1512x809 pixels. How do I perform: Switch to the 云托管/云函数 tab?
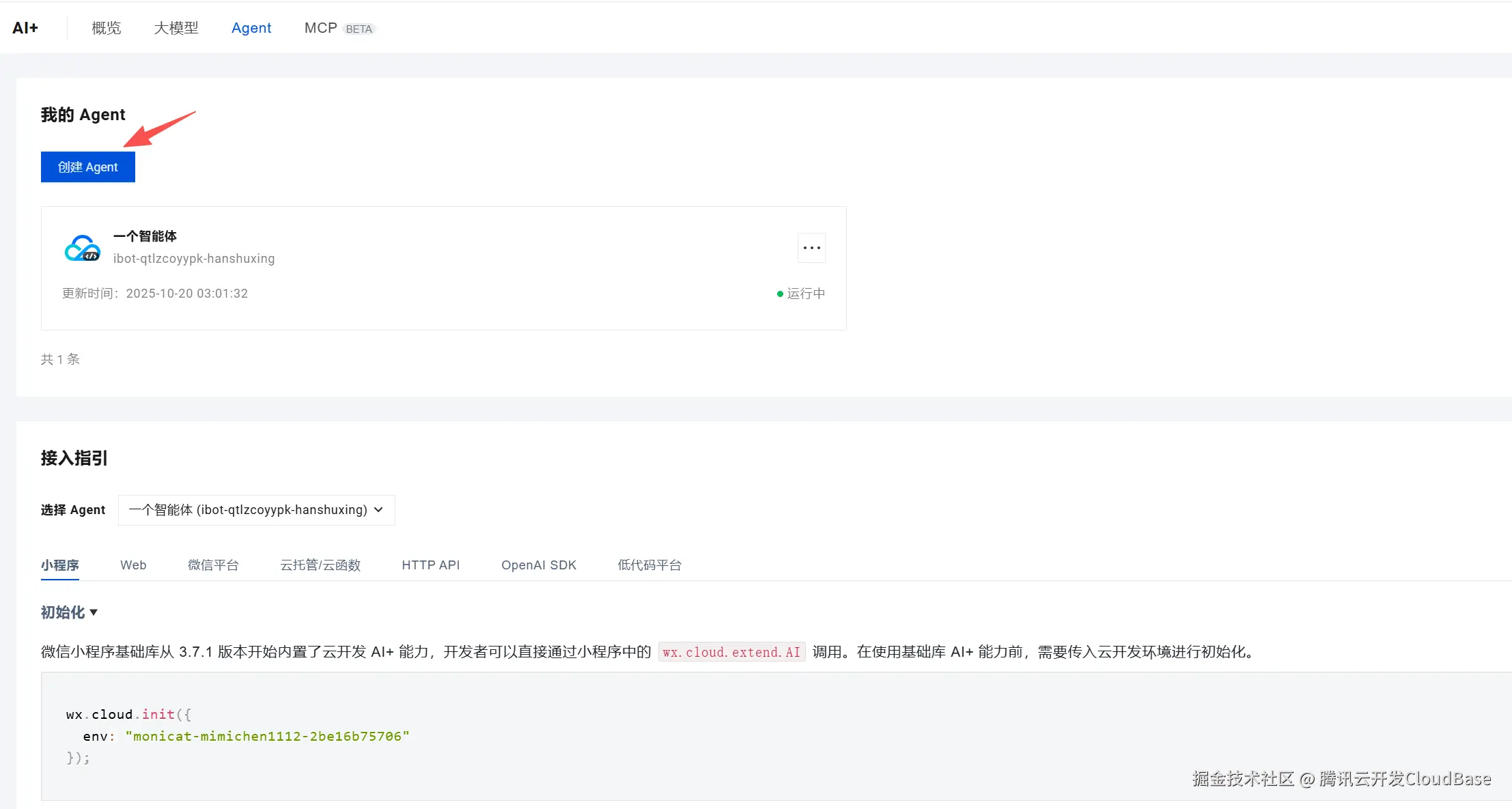321,565
